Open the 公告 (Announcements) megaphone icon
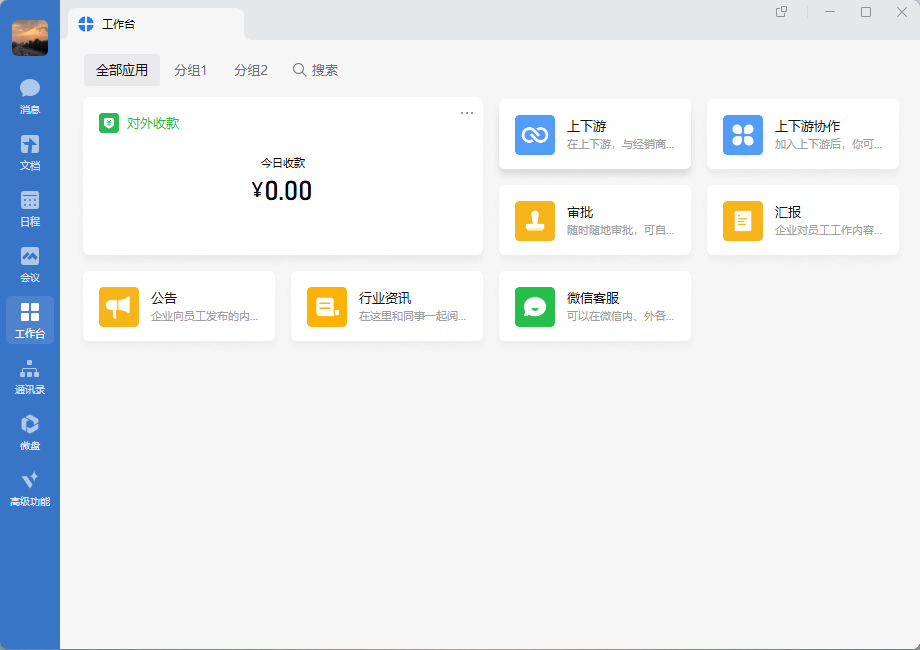Viewport: 920px width, 650px height. click(x=119, y=306)
